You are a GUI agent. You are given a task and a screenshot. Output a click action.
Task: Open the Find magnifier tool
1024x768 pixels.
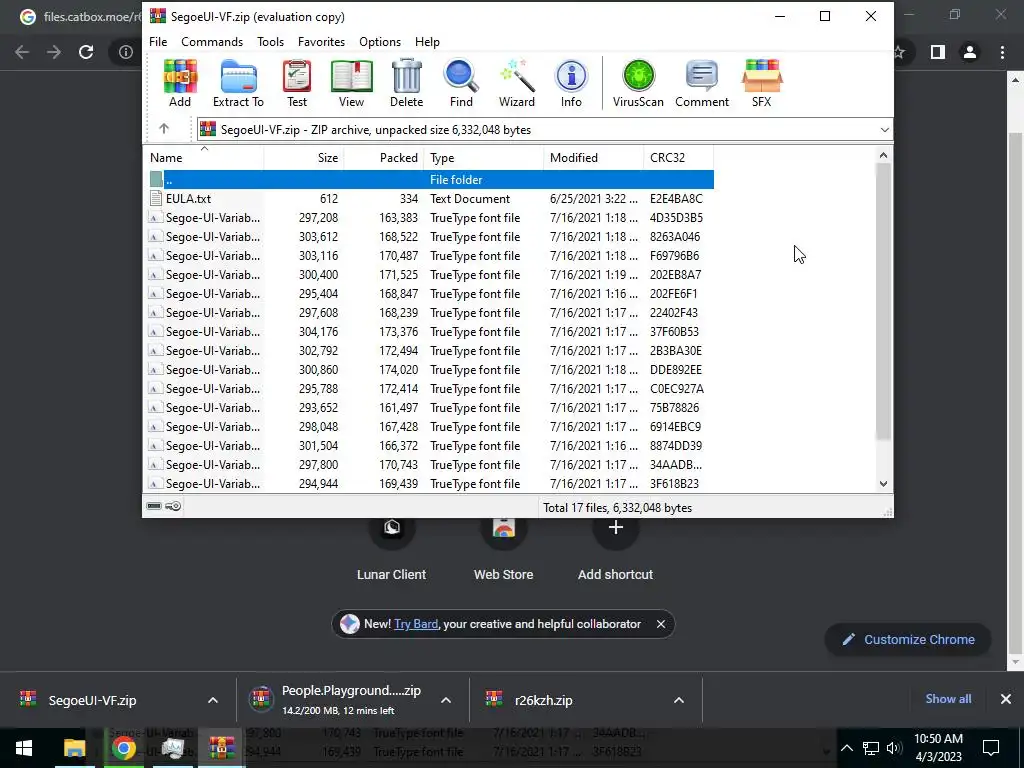click(x=461, y=83)
